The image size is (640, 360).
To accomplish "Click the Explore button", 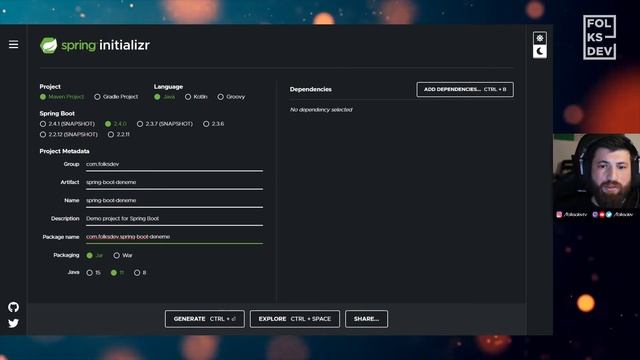I will coord(295,319).
